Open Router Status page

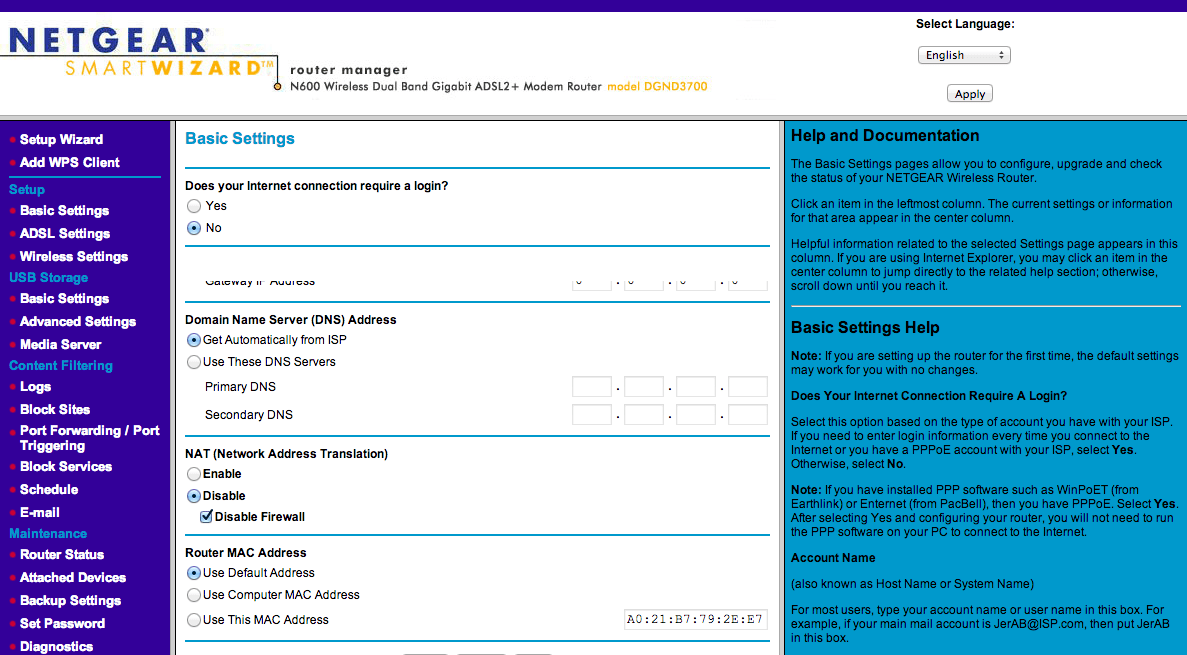(x=62, y=554)
